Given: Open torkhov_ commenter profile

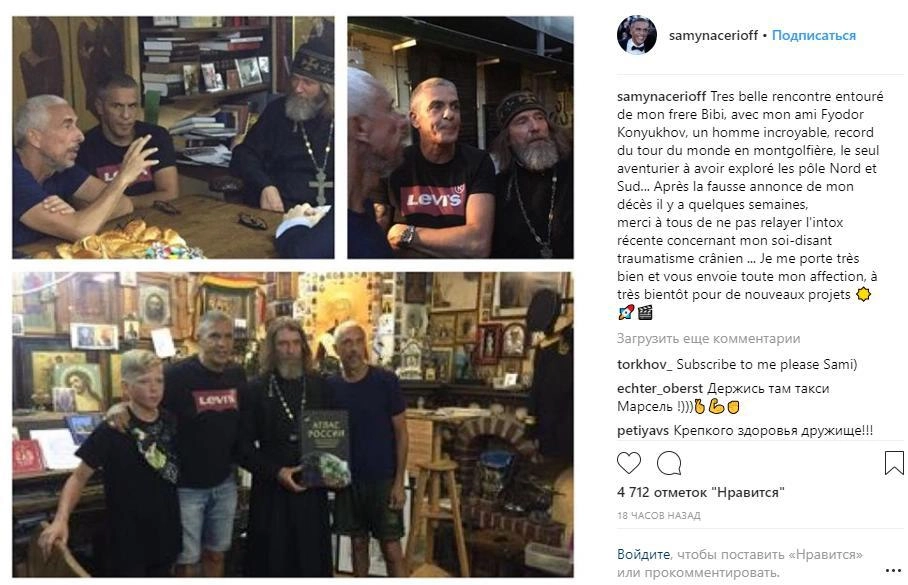Looking at the screenshot, I should (x=645, y=364).
